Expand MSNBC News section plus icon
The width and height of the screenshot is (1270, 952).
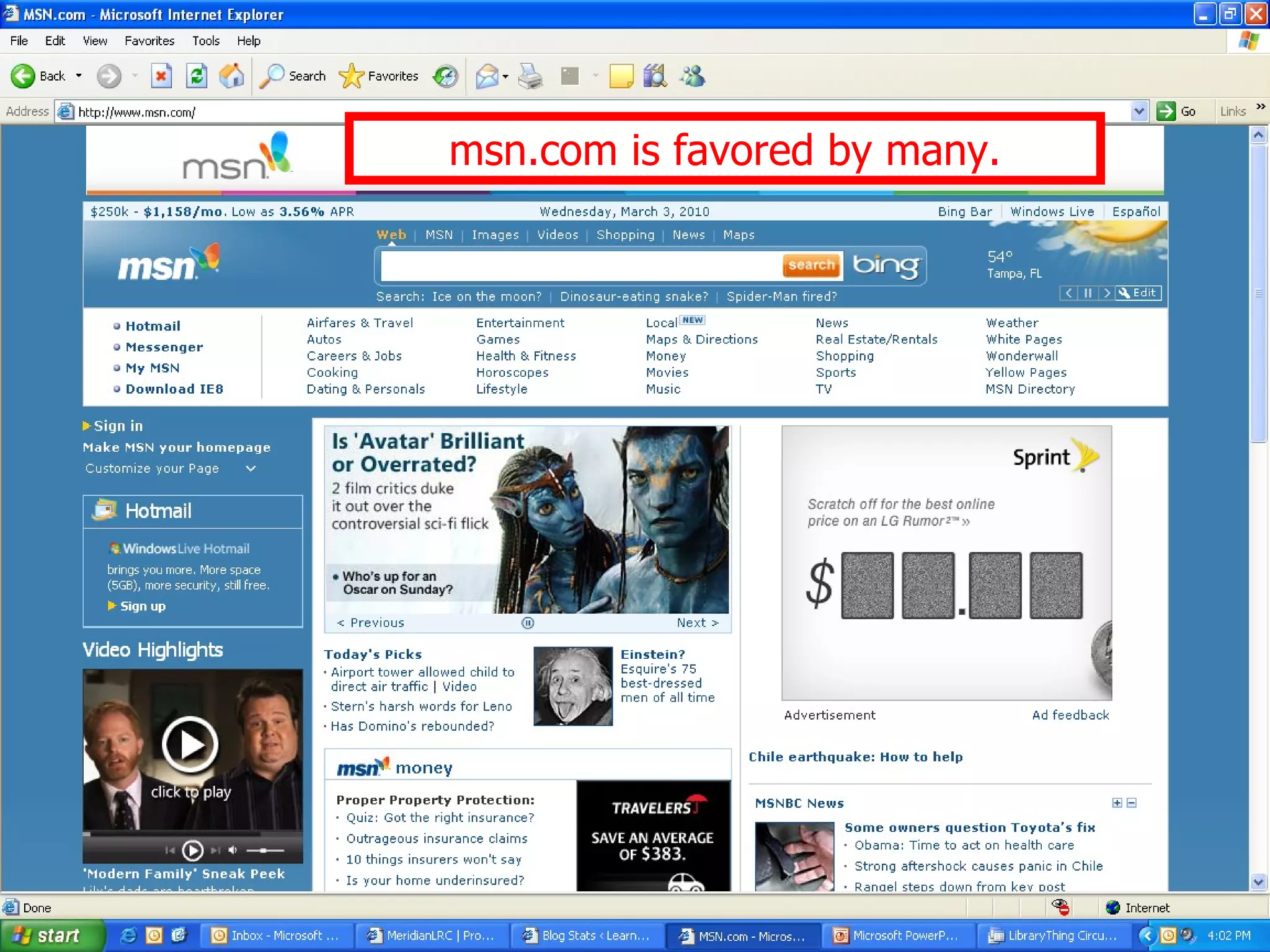click(x=1117, y=803)
